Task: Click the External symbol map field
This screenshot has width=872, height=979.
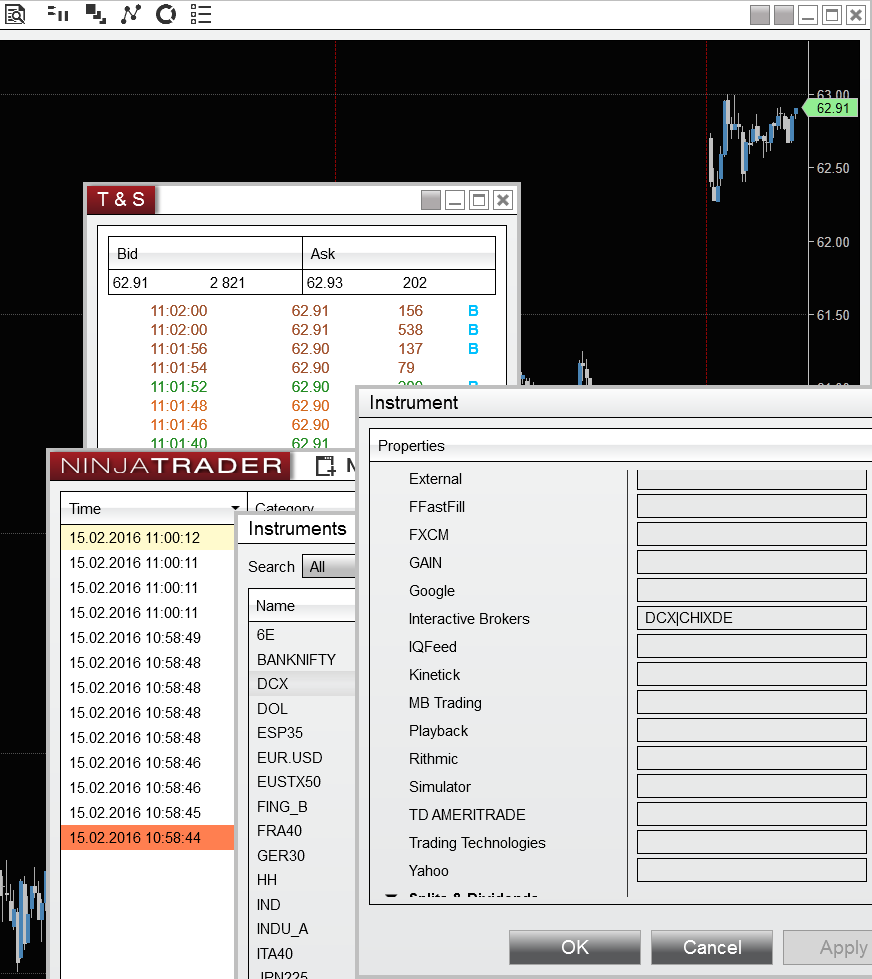Action: click(752, 480)
